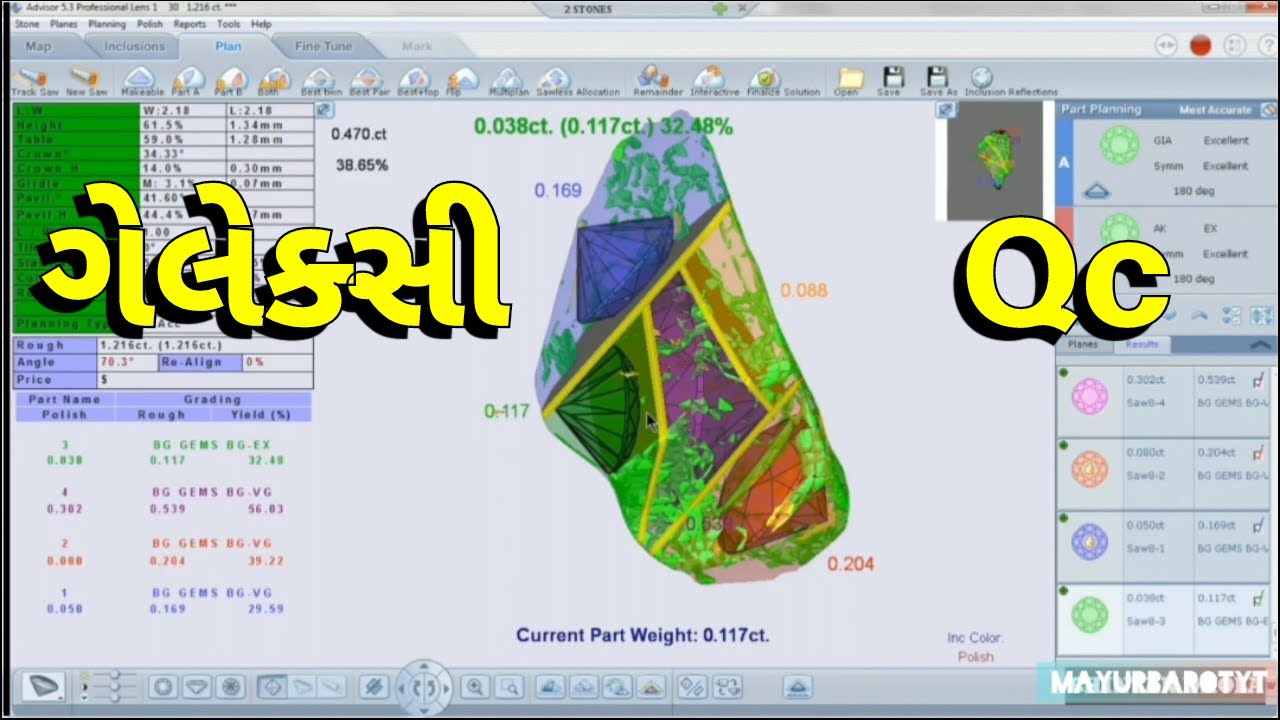Toggle the Saw8-3 green stone dot
The width and height of the screenshot is (1280, 720).
coord(1064,591)
